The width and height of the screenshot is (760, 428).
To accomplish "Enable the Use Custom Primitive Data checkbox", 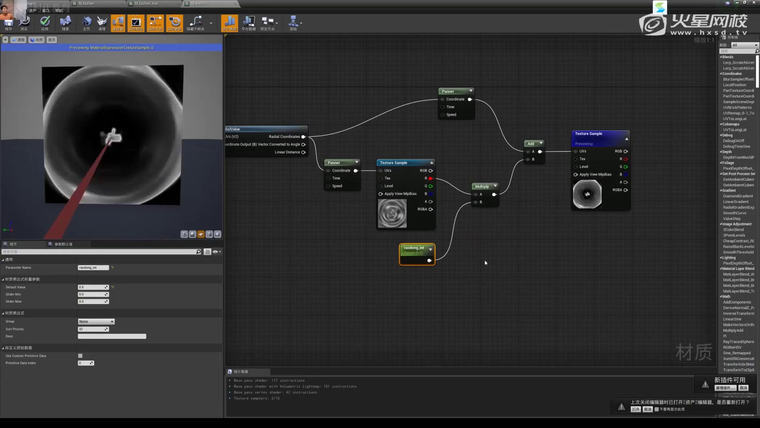I will coord(80,355).
